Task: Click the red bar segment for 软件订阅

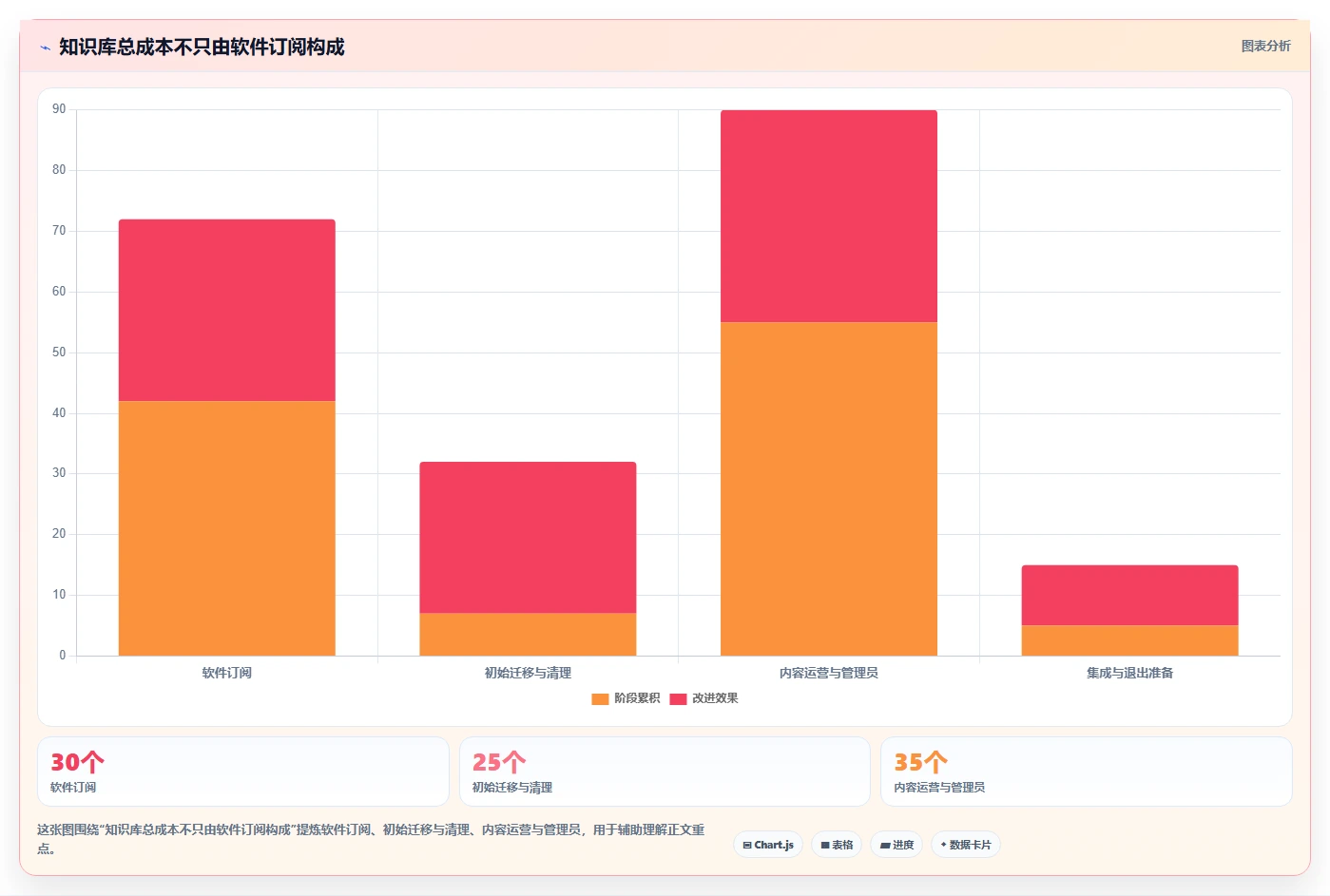Action: 227,310
